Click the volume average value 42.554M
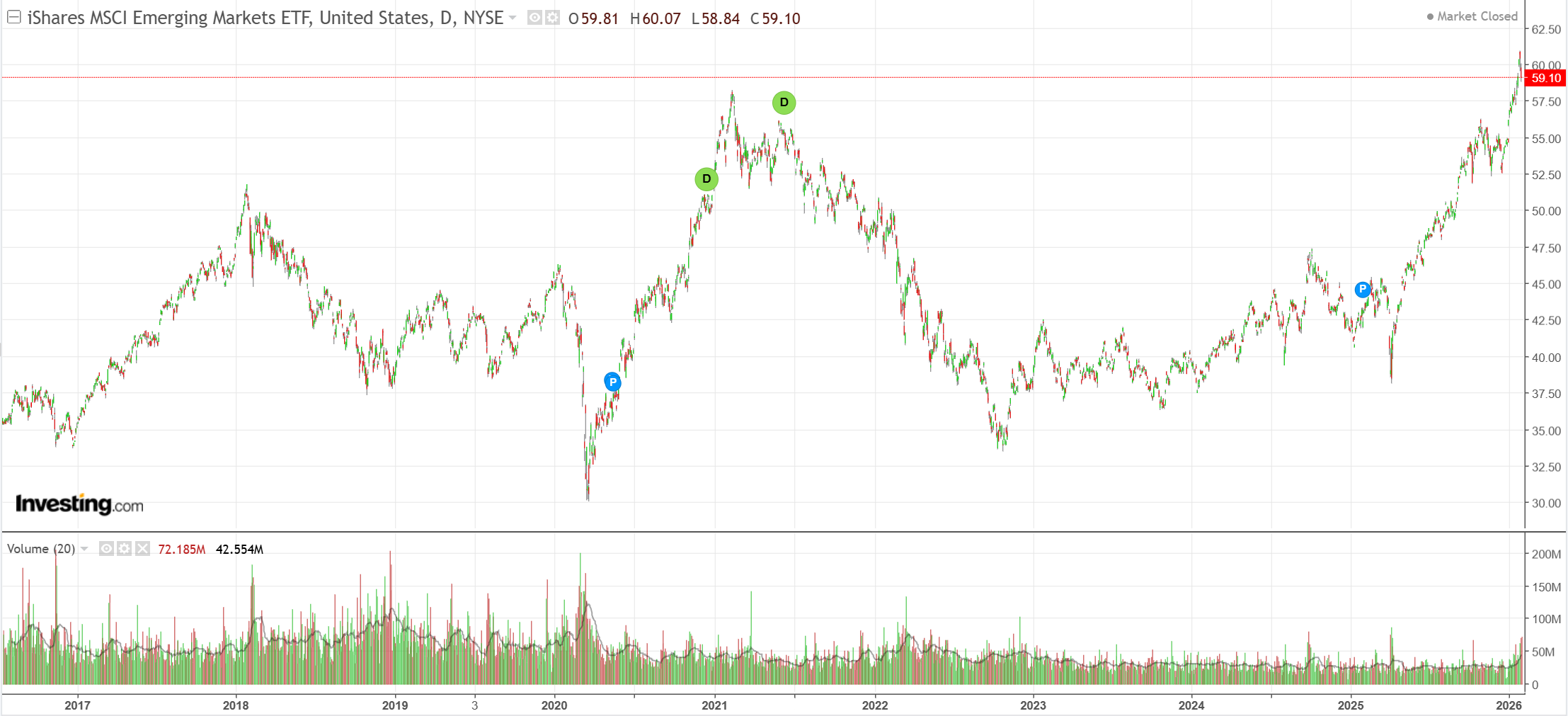 (239, 550)
